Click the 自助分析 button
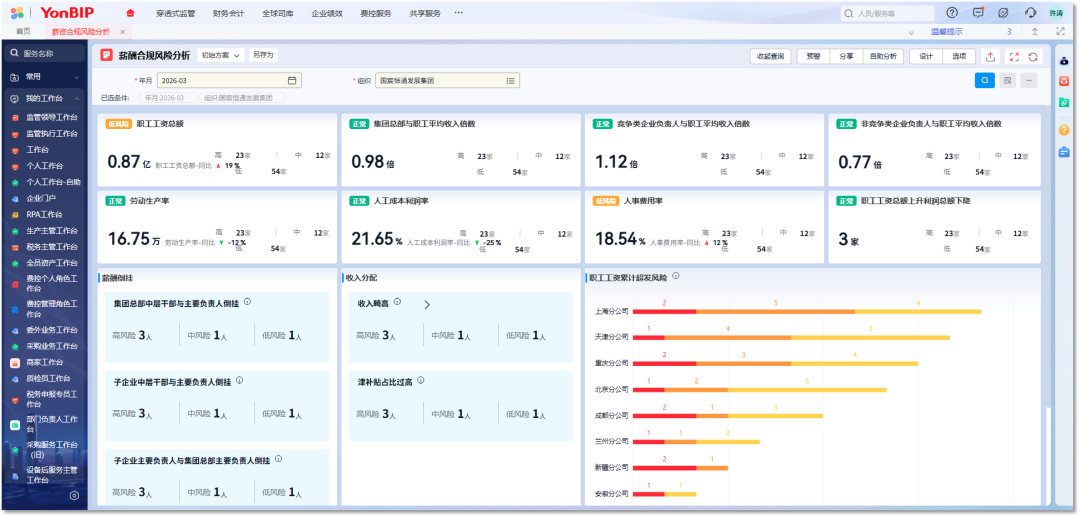Screen dimensions: 1080x517 (882, 57)
